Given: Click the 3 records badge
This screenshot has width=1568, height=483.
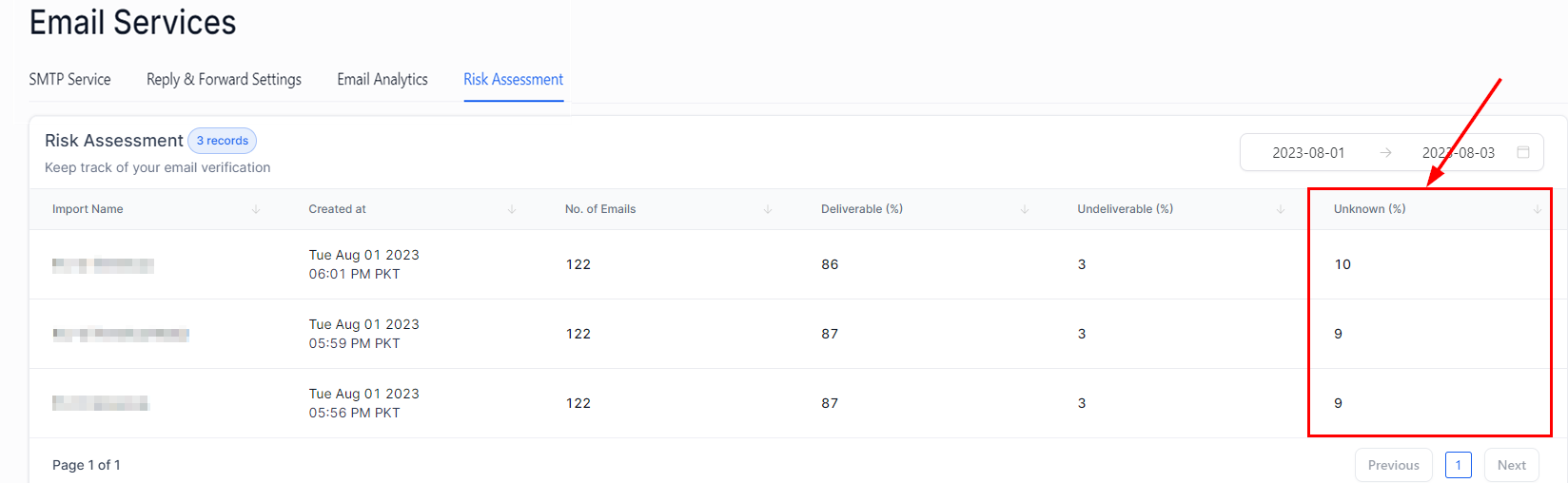Looking at the screenshot, I should pyautogui.click(x=222, y=141).
